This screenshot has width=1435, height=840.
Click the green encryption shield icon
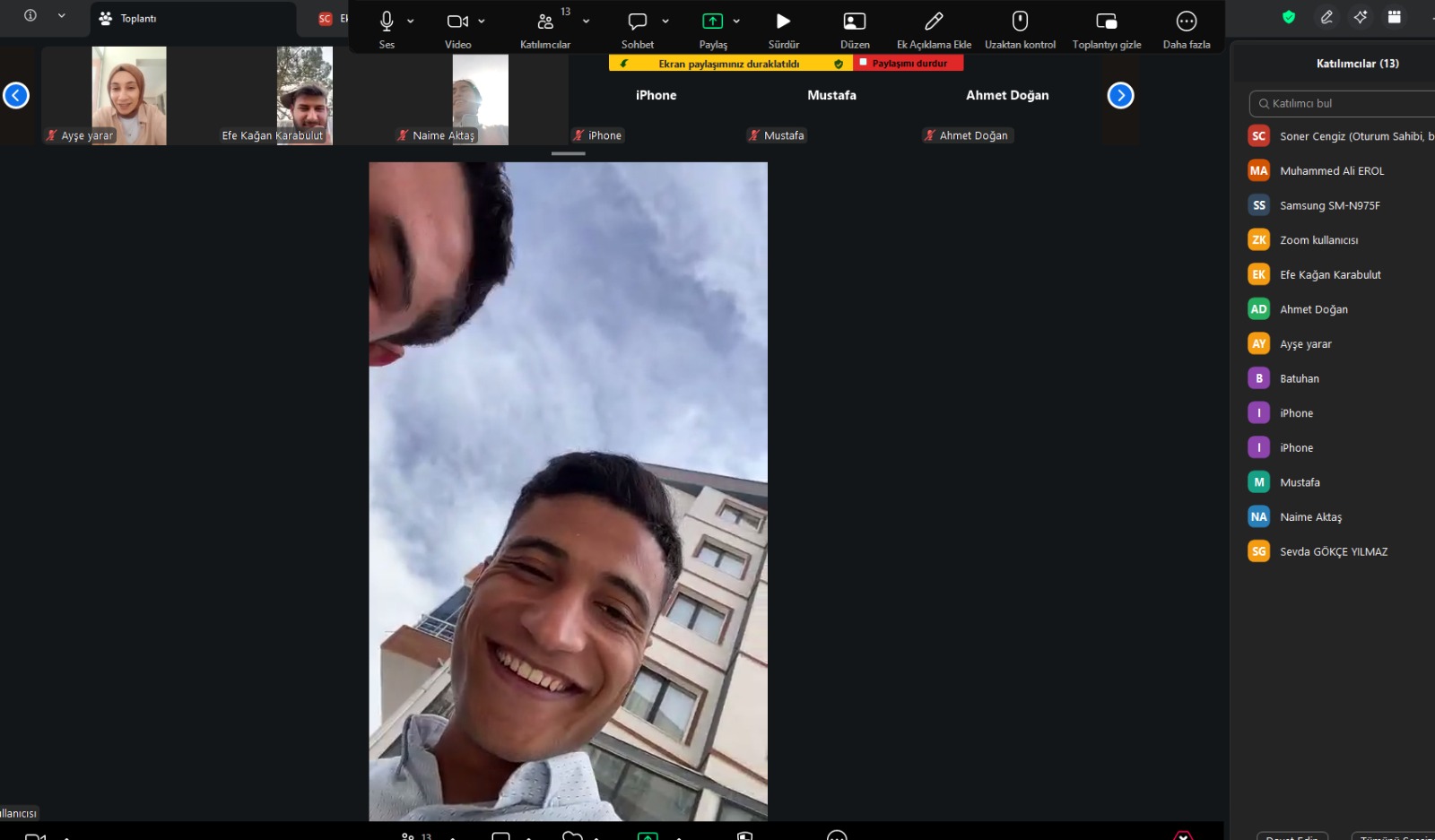point(1289,17)
